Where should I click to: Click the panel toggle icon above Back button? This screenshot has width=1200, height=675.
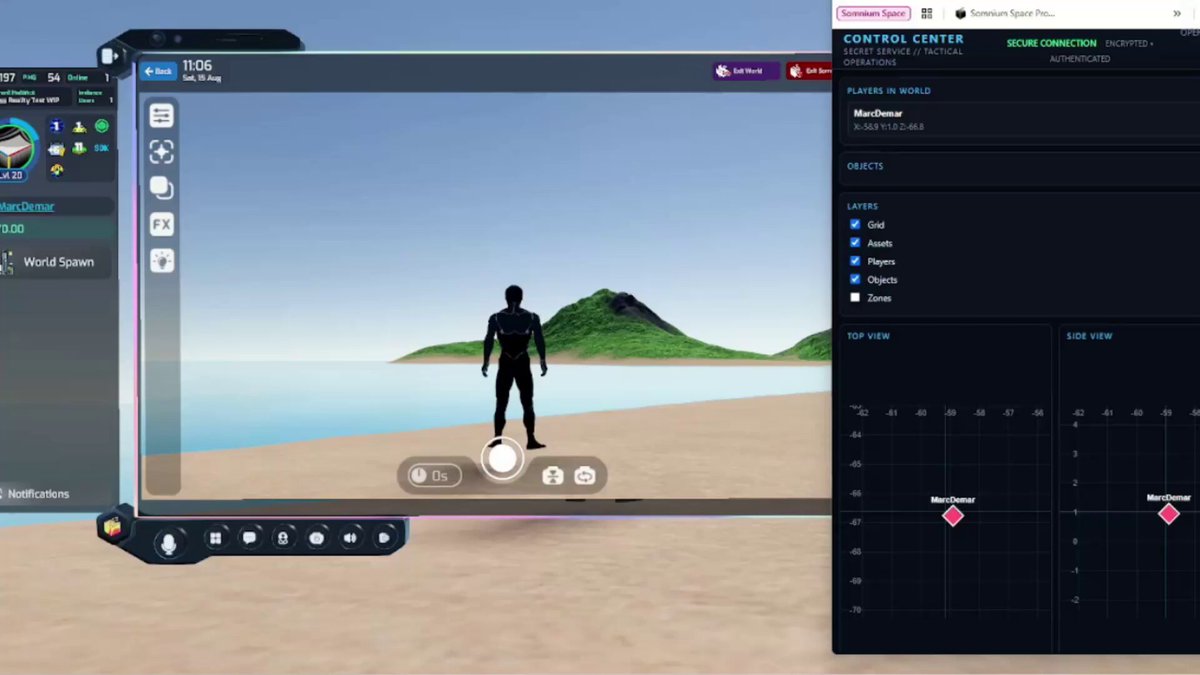(x=108, y=57)
